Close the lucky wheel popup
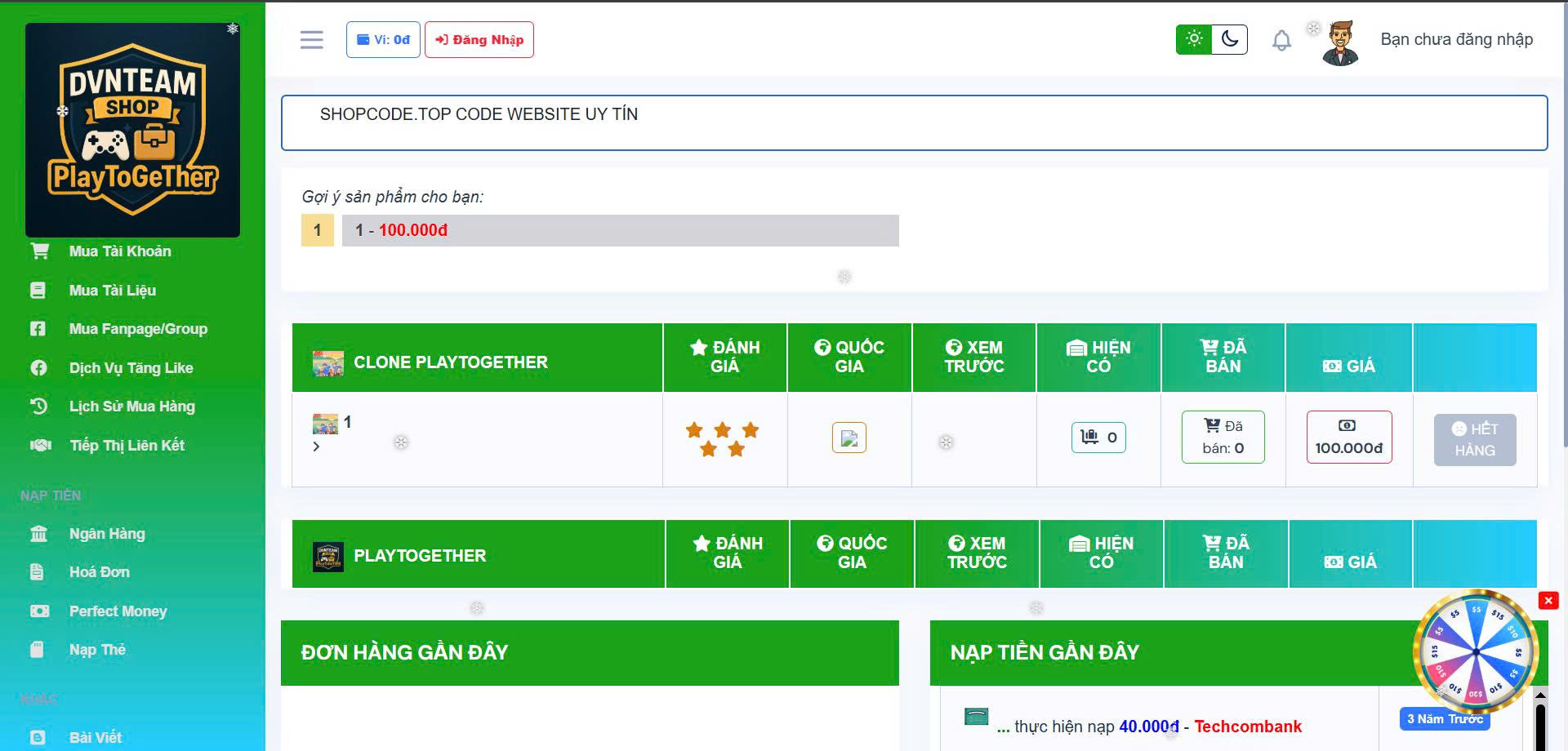 tap(1548, 601)
